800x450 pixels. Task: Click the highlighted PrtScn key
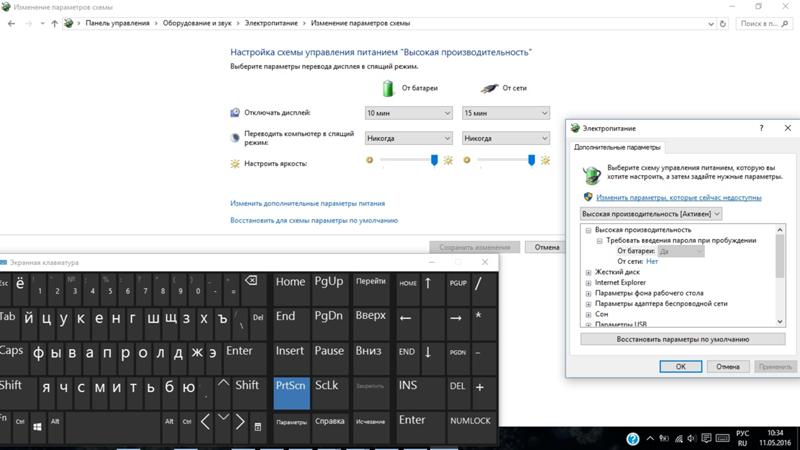292,393
